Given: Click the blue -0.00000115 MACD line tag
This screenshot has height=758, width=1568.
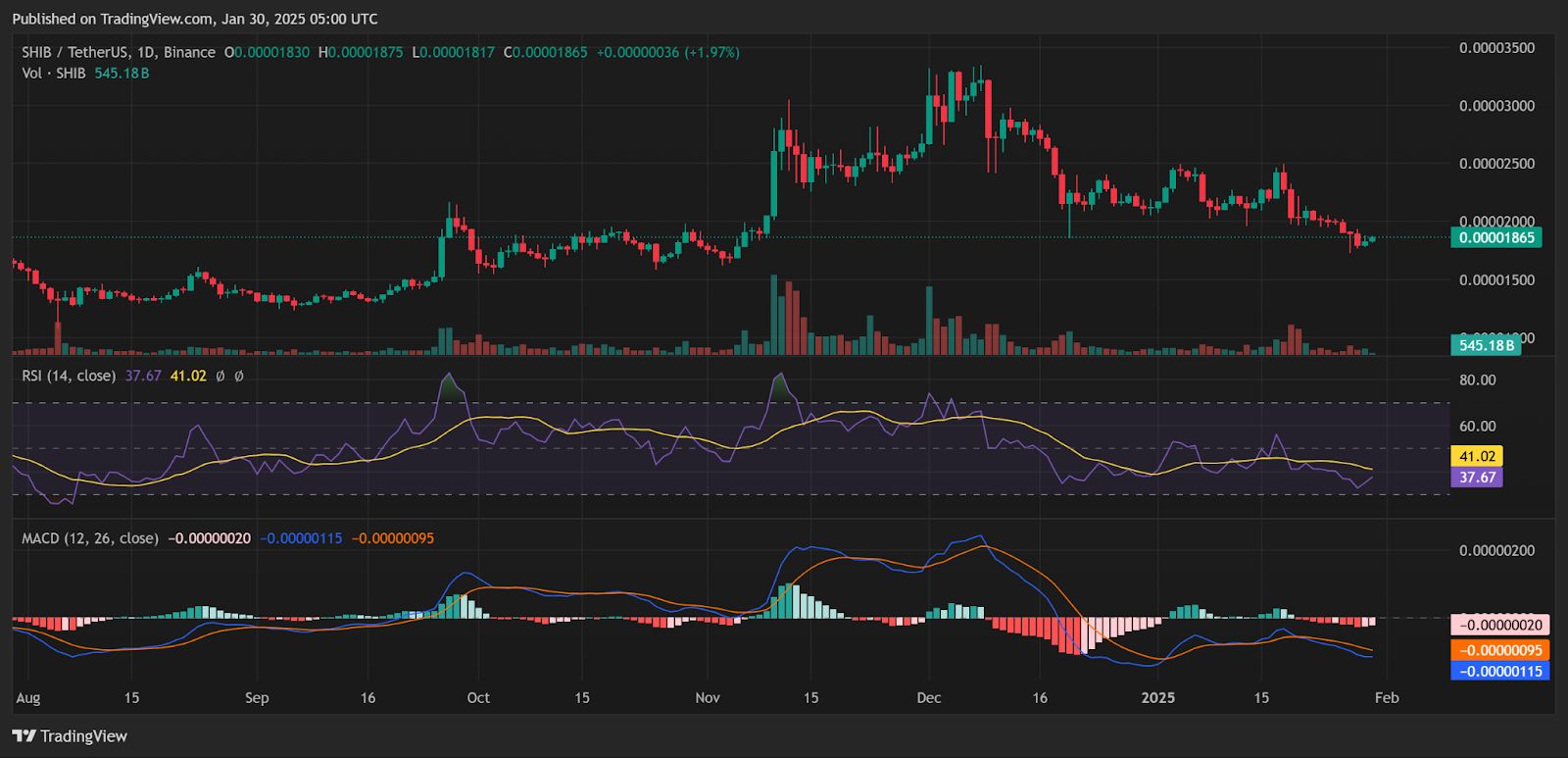Looking at the screenshot, I should (x=1499, y=672).
